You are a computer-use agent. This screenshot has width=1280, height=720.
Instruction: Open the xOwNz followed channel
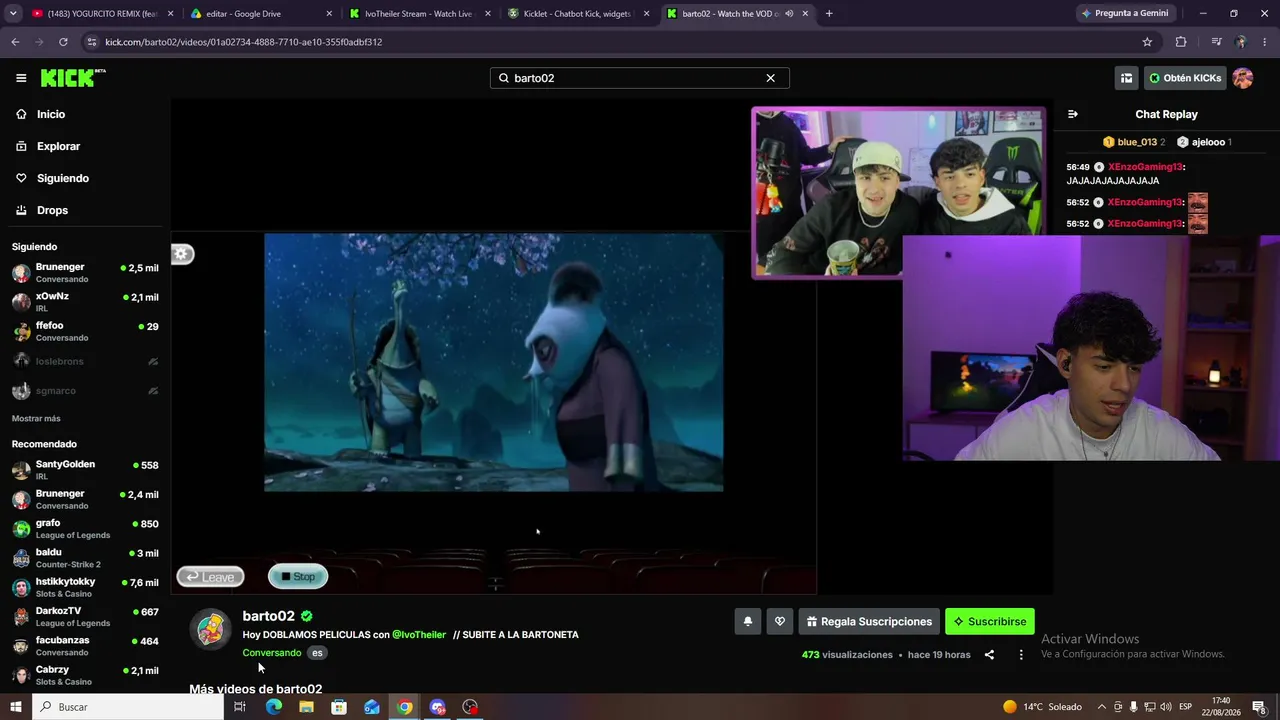tap(85, 302)
